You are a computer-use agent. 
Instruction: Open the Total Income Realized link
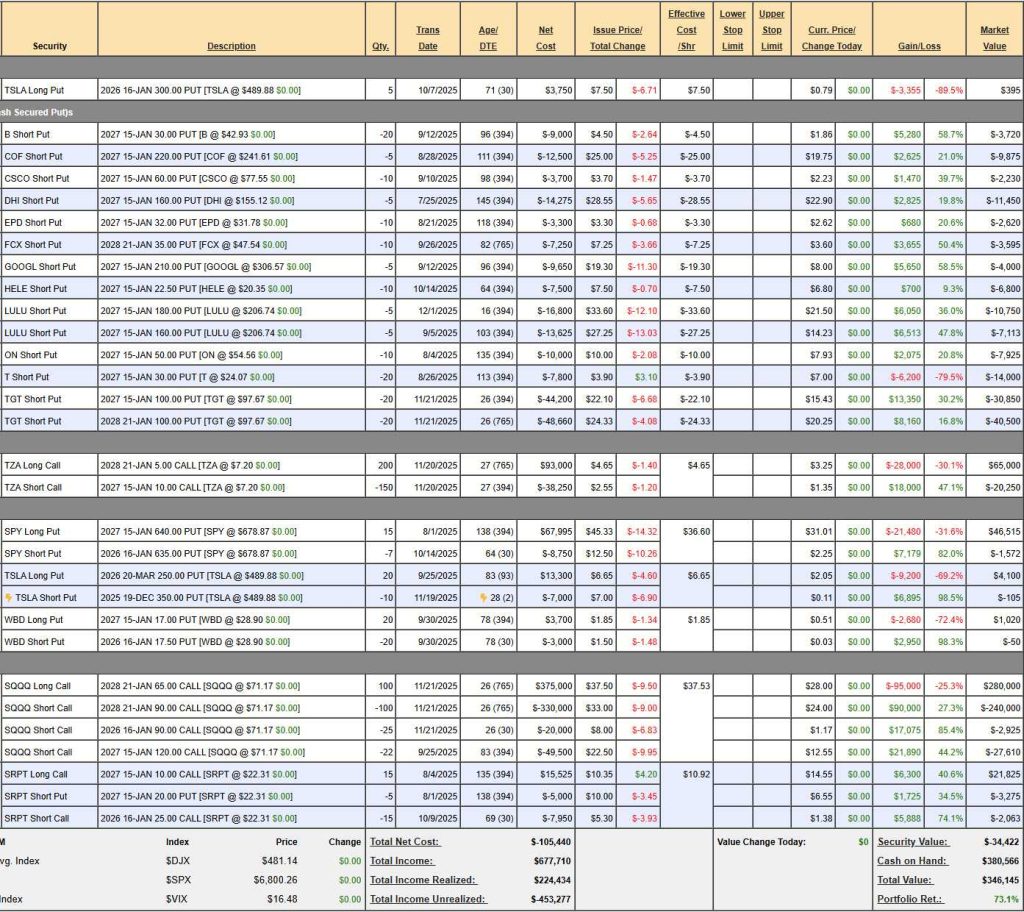(x=423, y=880)
